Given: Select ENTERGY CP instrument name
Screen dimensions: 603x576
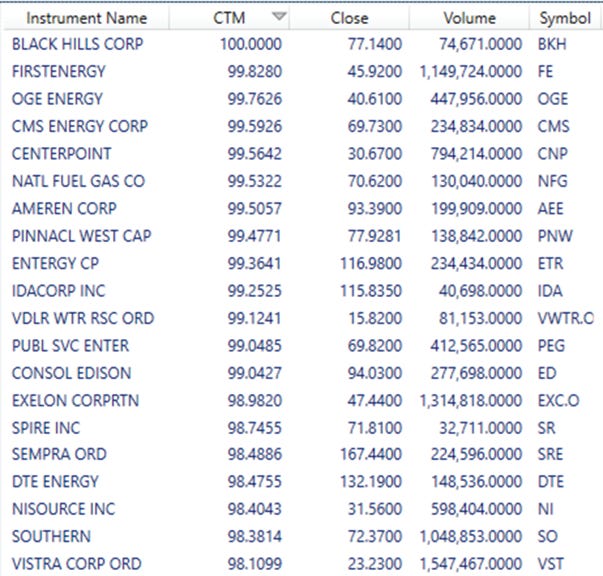Looking at the screenshot, I should click(x=55, y=263).
